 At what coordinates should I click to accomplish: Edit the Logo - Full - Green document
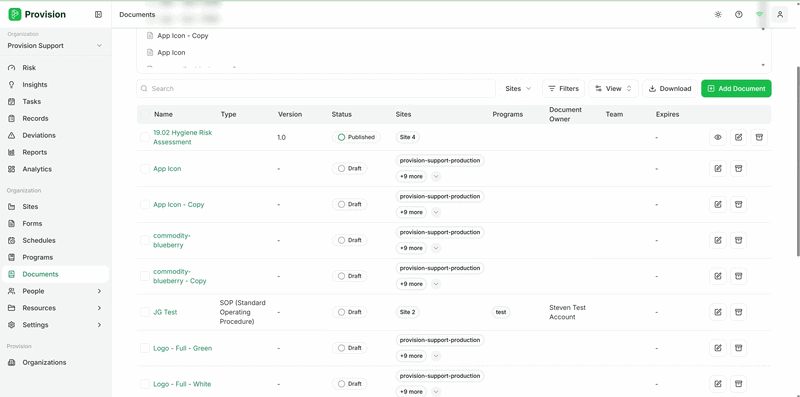point(718,348)
